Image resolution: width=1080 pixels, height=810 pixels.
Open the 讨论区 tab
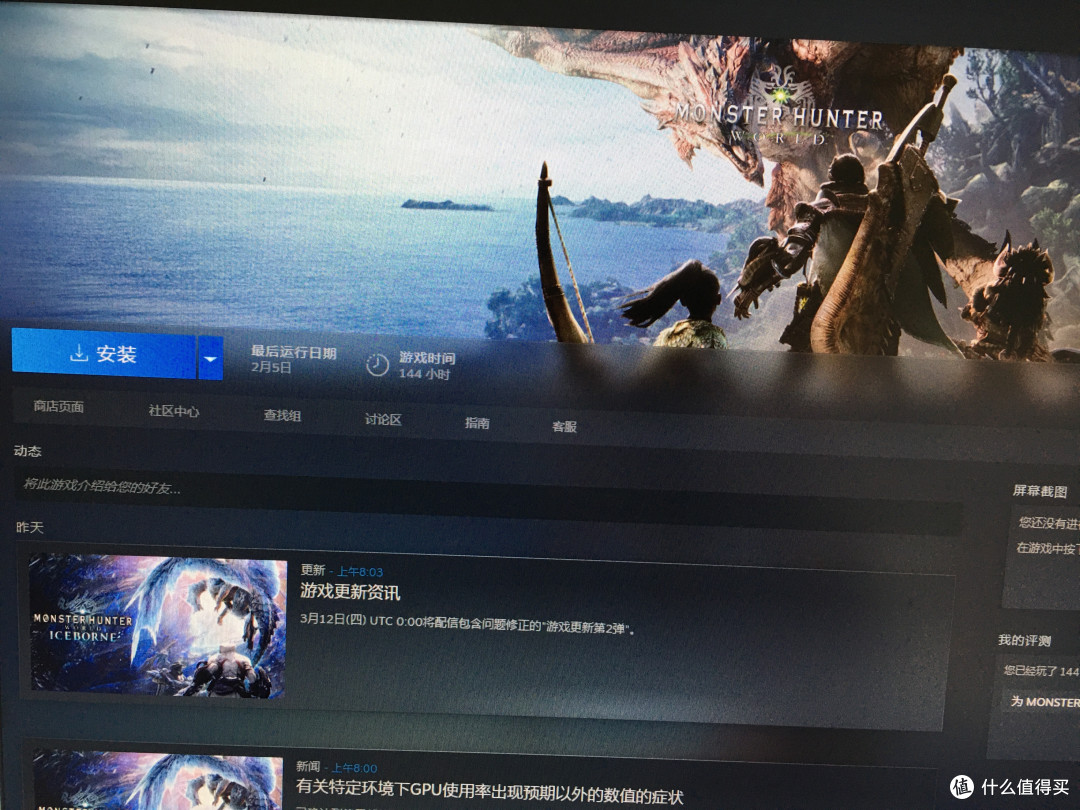[383, 419]
